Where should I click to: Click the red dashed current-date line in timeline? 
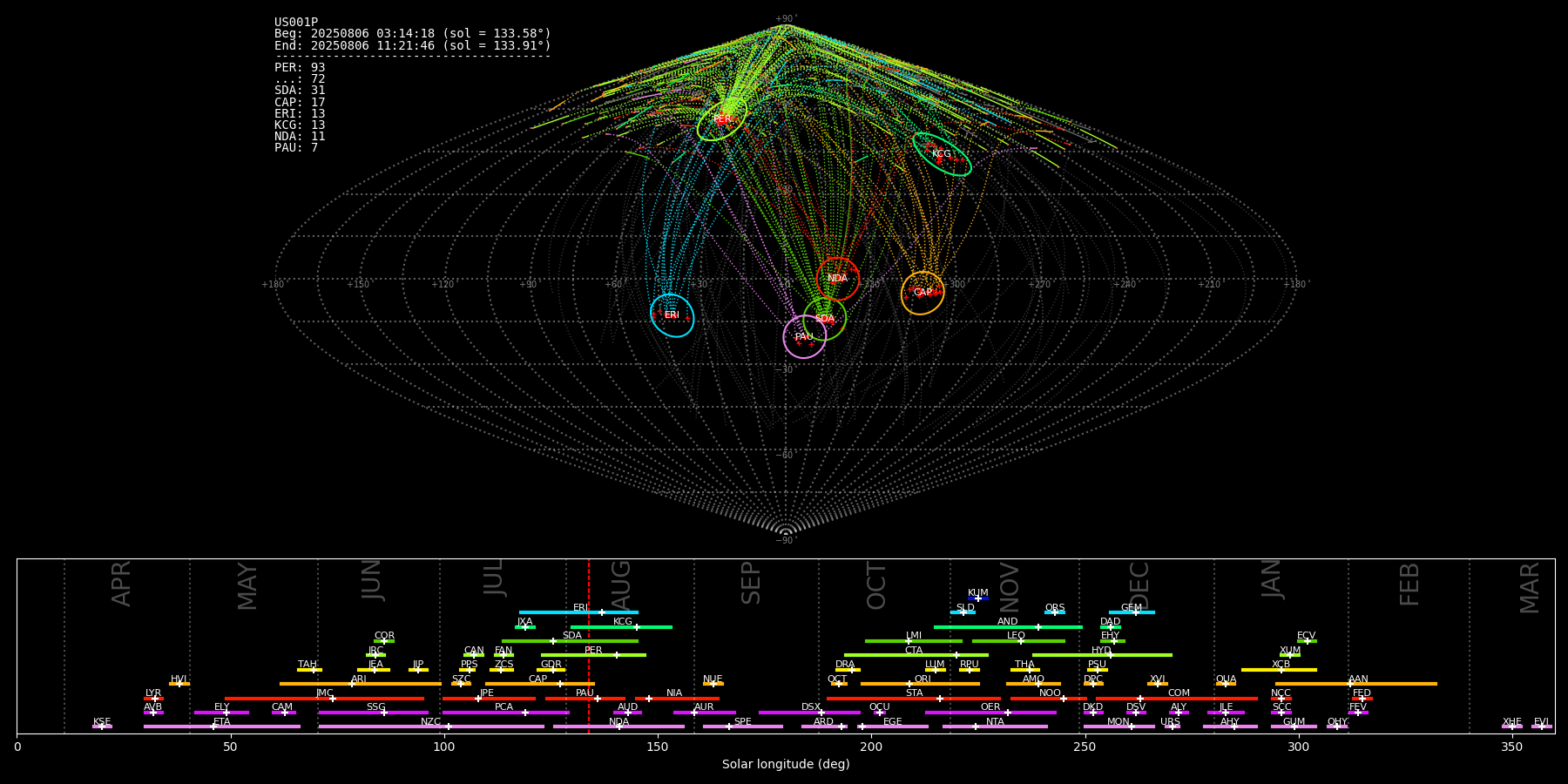coord(589,645)
